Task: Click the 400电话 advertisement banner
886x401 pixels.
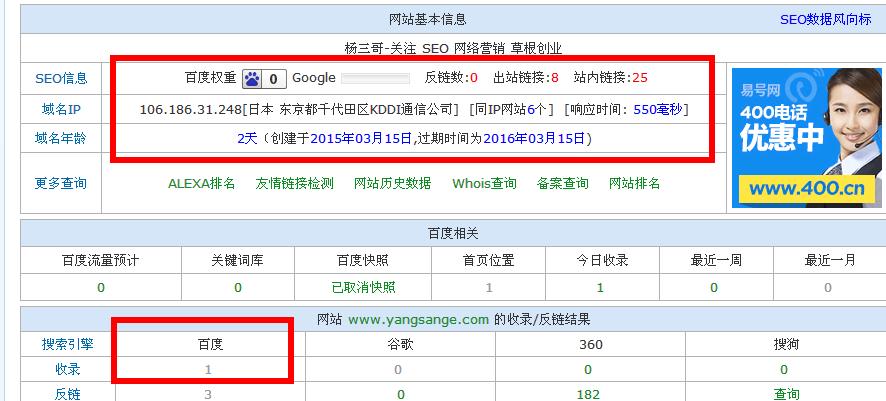Action: tap(806, 138)
